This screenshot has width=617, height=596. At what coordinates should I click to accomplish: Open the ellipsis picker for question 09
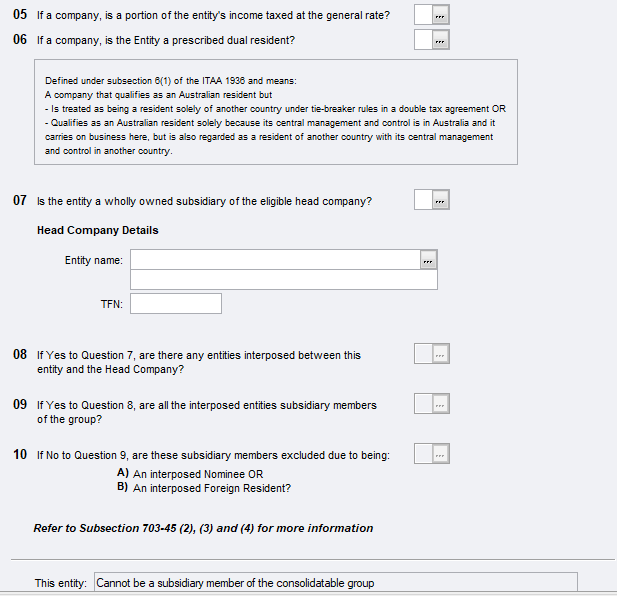[441, 404]
